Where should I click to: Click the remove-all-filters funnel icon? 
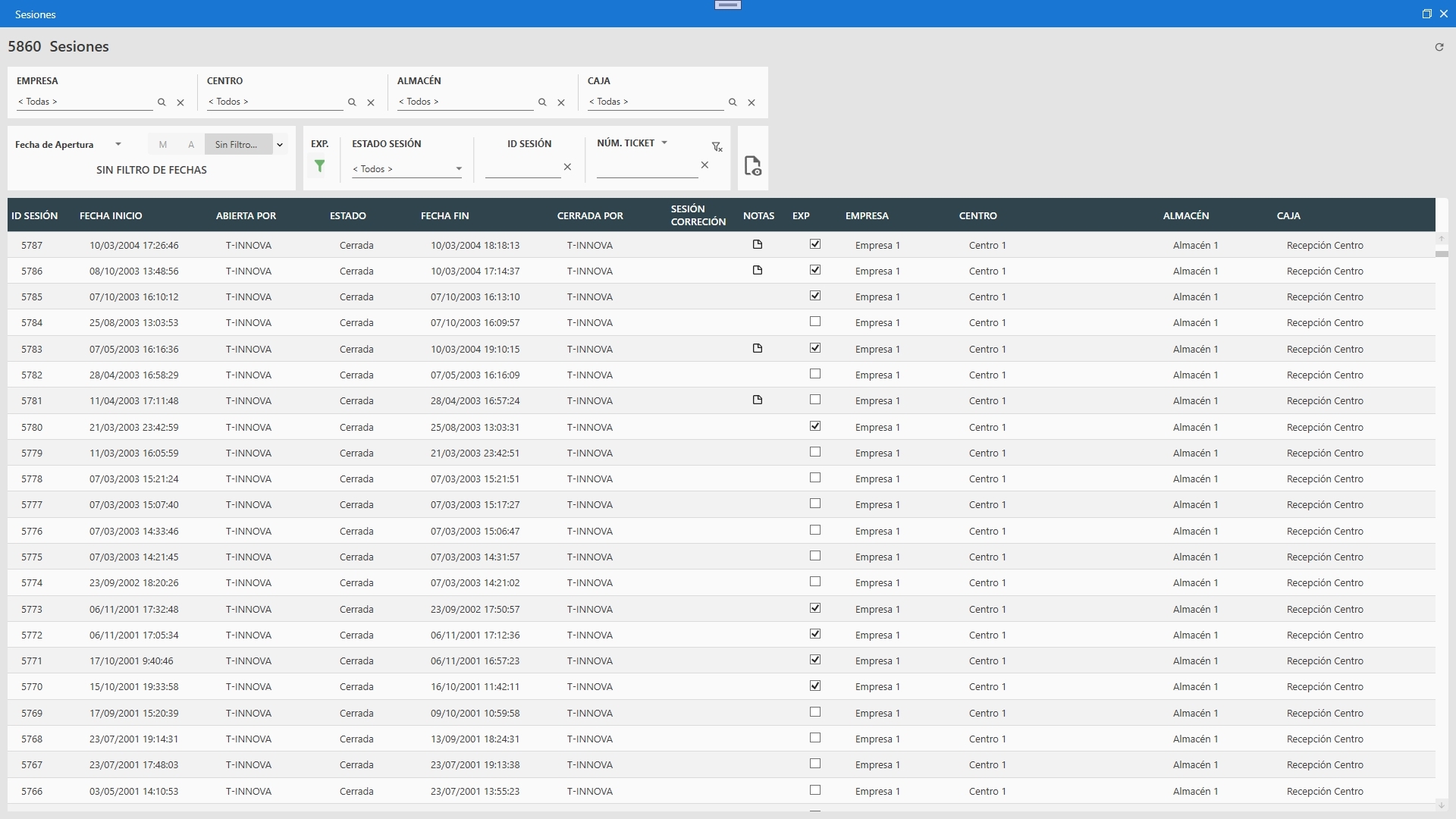tap(717, 147)
